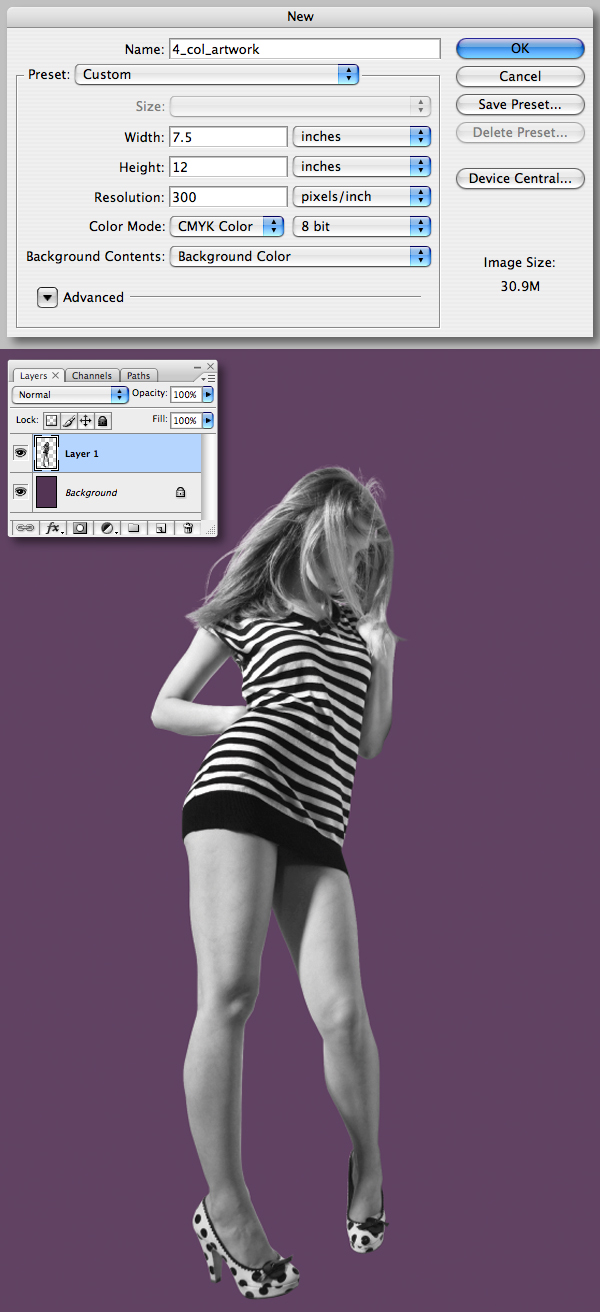The width and height of the screenshot is (600, 1312).
Task: Collapse the Layers palette with minimize dash
Action: tap(197, 367)
